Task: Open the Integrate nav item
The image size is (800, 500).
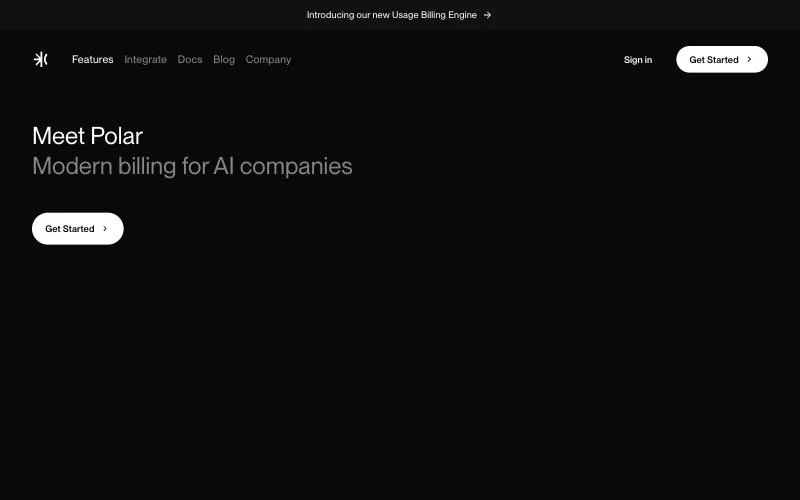Action: coord(145,60)
